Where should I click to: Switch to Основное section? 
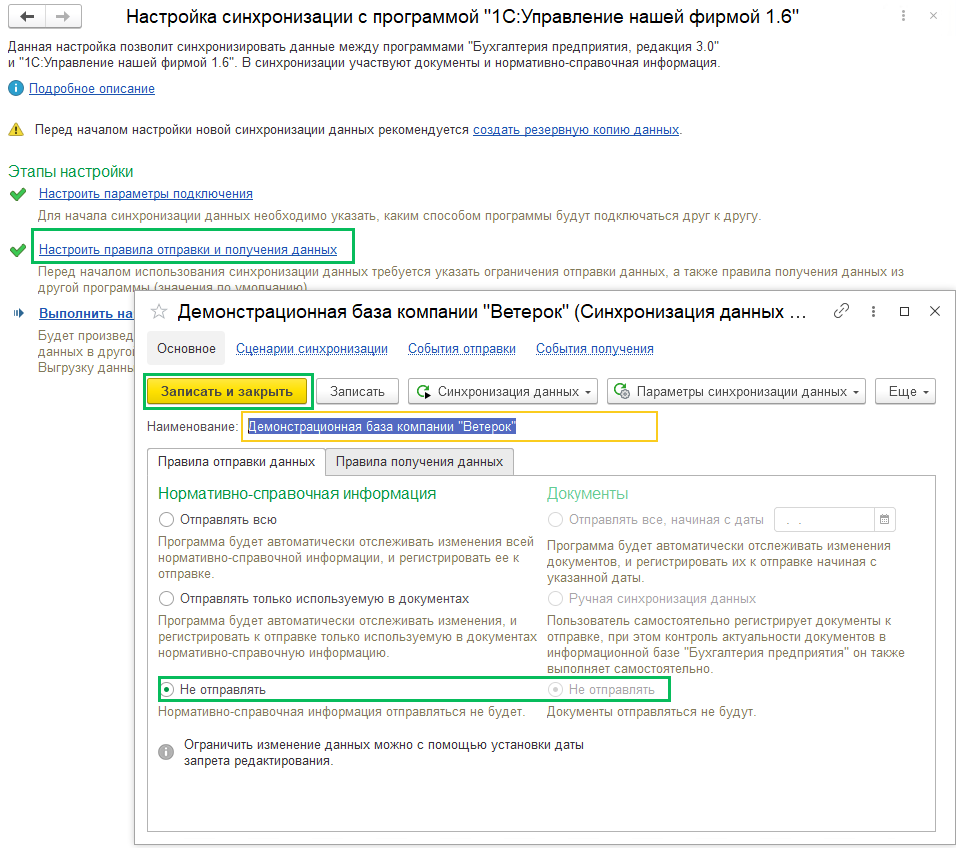click(187, 349)
